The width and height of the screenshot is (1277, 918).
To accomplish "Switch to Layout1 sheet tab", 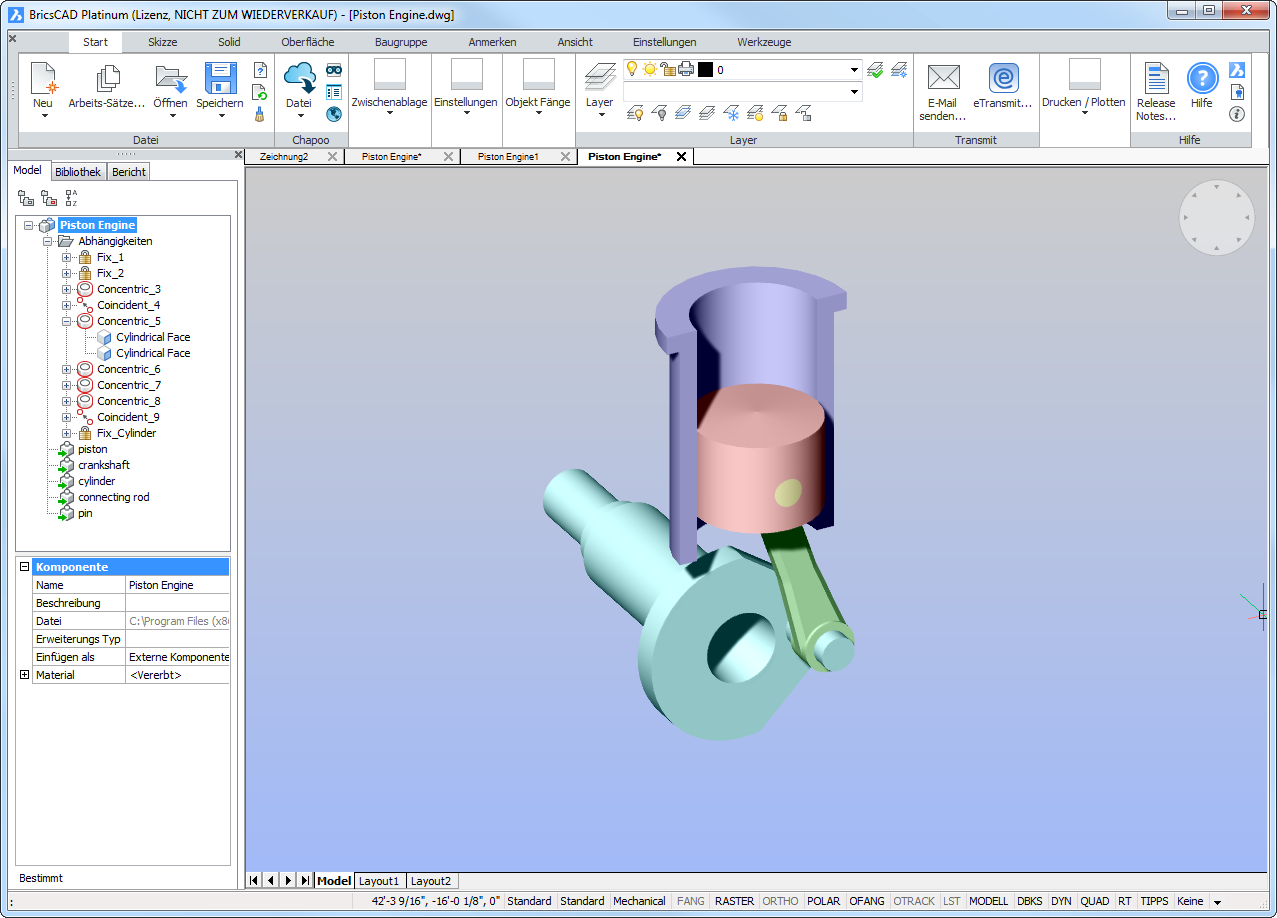I will (379, 881).
